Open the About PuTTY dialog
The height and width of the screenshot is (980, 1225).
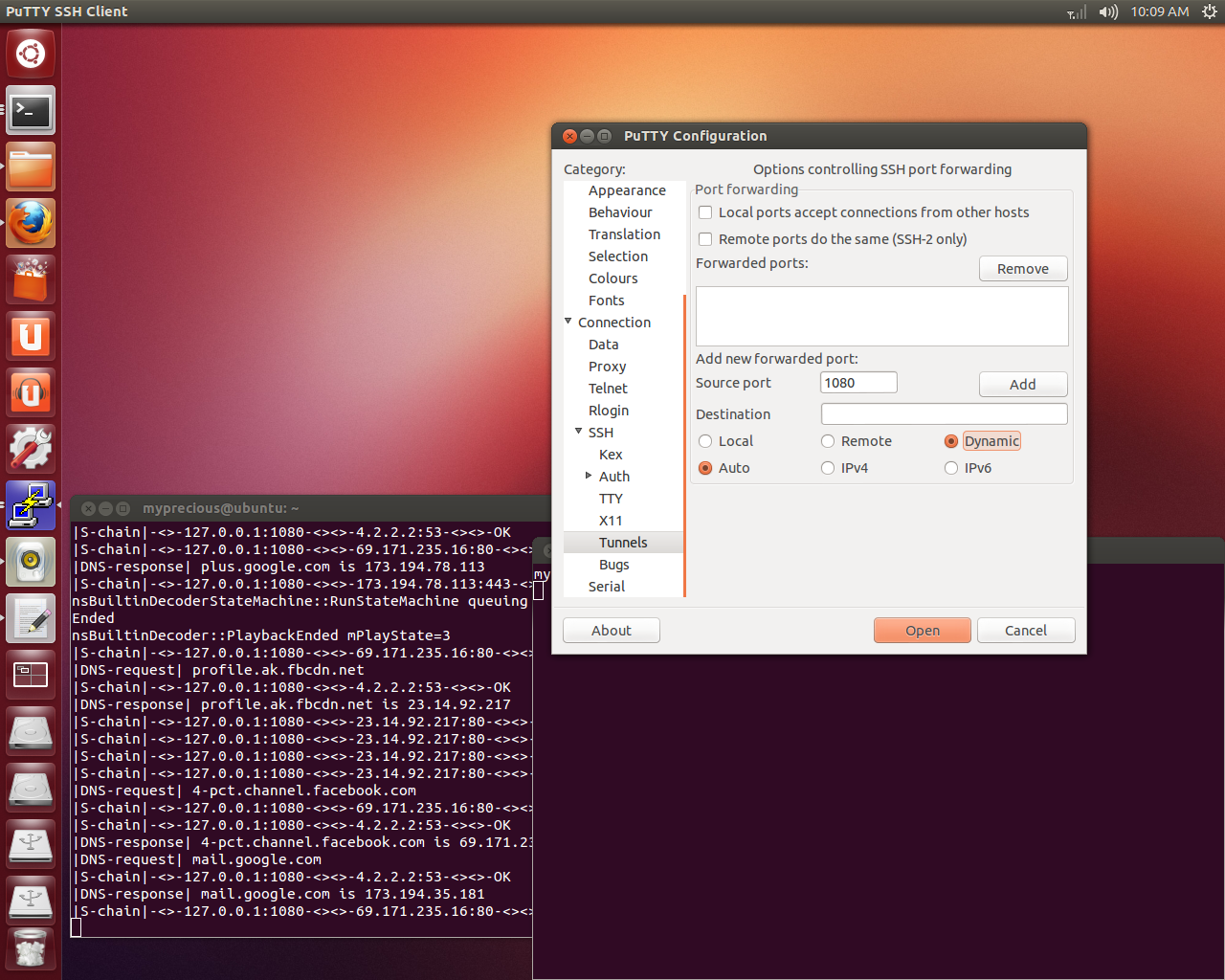click(612, 631)
